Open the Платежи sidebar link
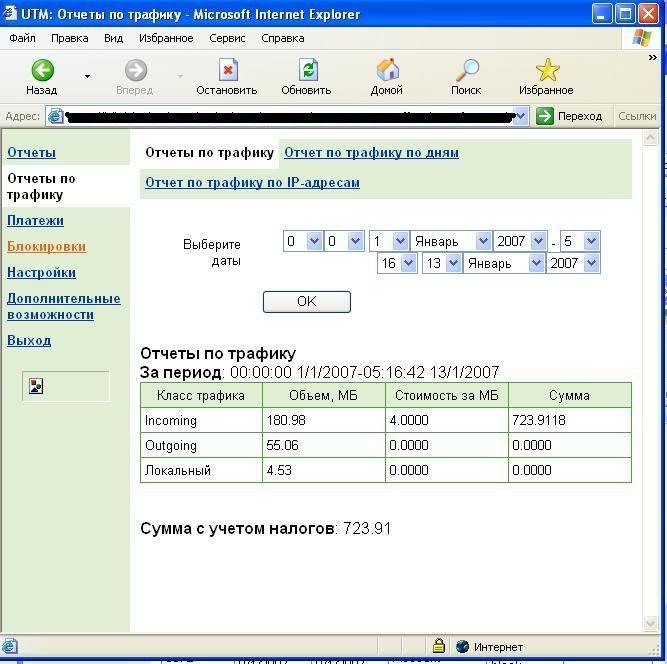This screenshot has height=664, width=667. tap(35, 220)
